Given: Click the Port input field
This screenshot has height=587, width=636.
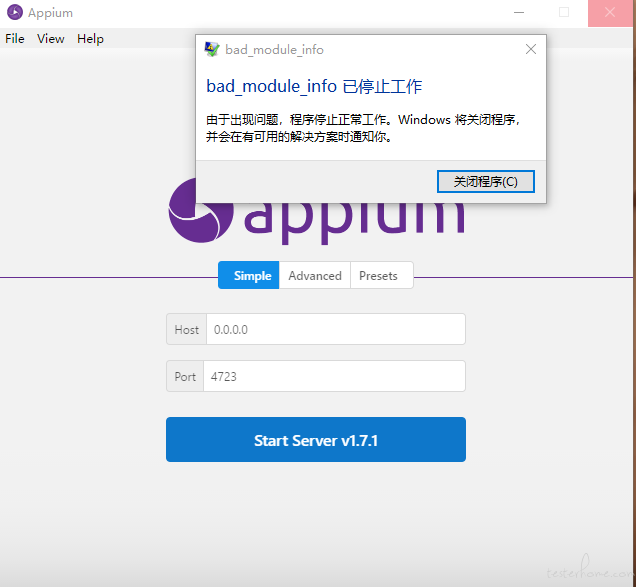Looking at the screenshot, I should pos(334,376).
